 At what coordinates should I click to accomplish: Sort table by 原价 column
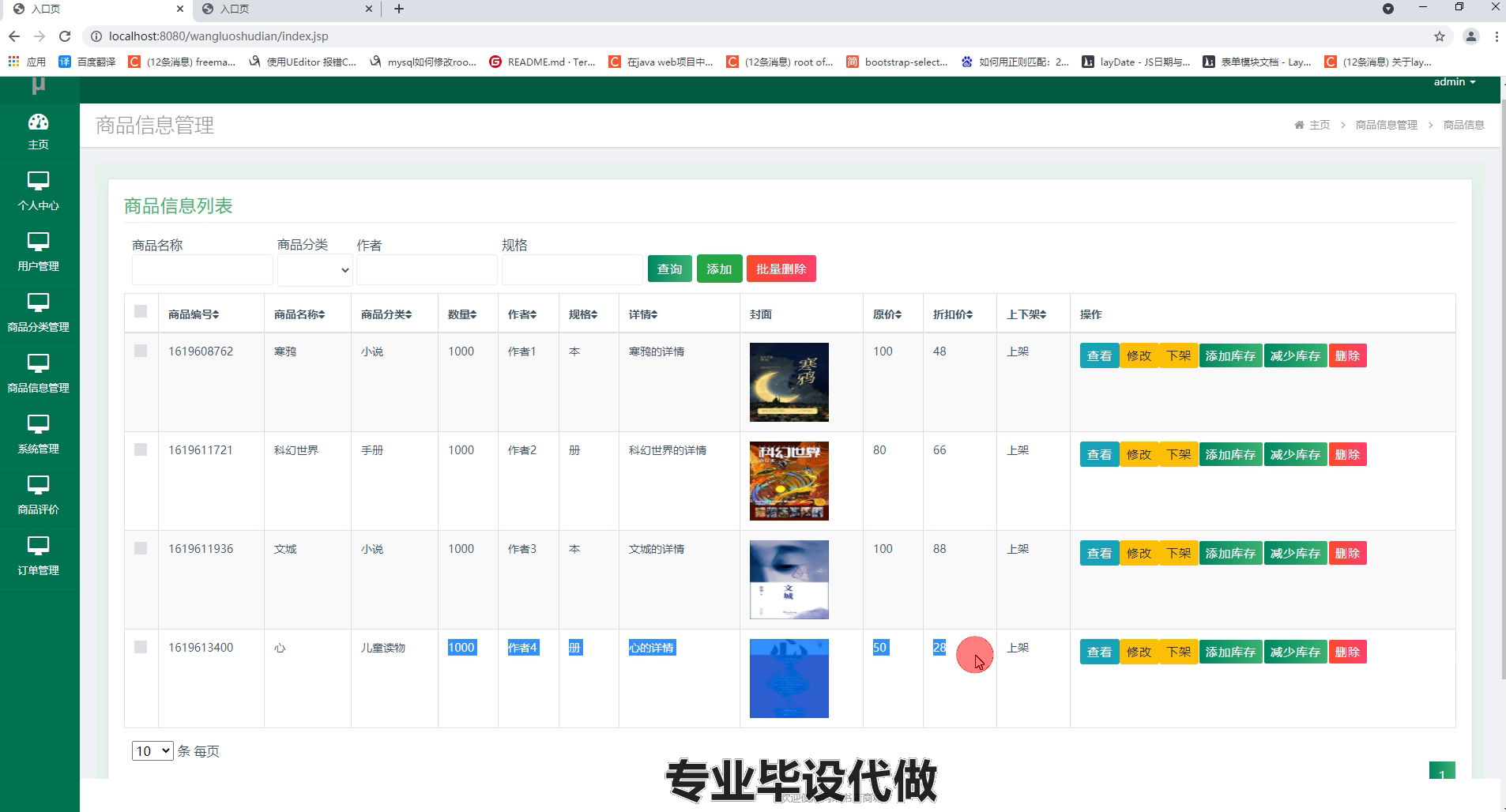(x=887, y=314)
